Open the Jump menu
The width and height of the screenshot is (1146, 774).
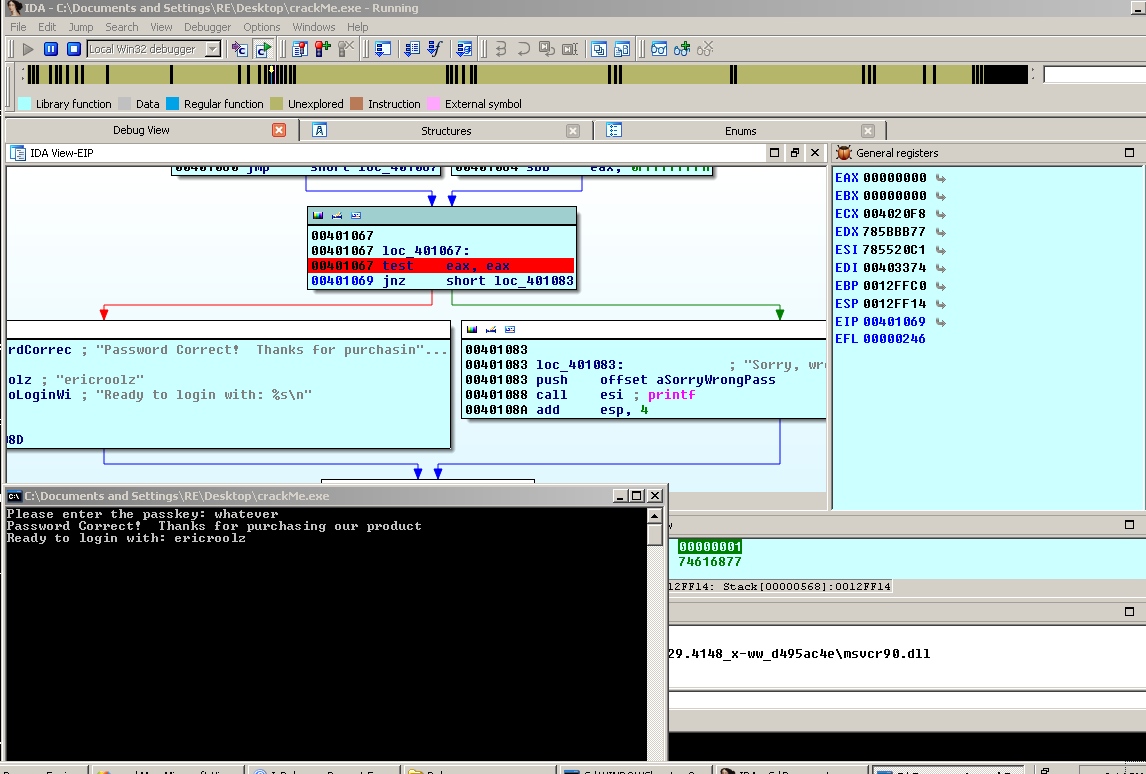coord(81,27)
